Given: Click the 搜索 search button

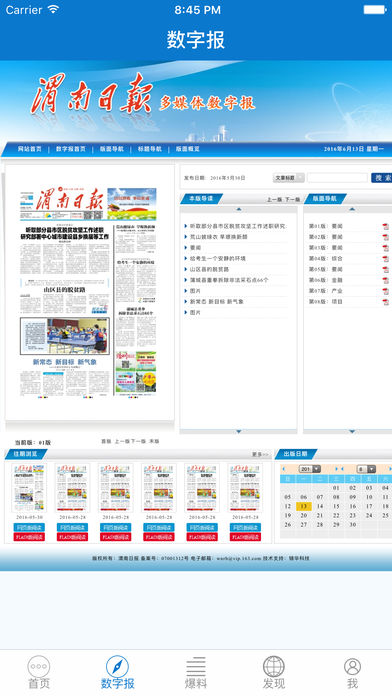Looking at the screenshot, I should pos(382,178).
